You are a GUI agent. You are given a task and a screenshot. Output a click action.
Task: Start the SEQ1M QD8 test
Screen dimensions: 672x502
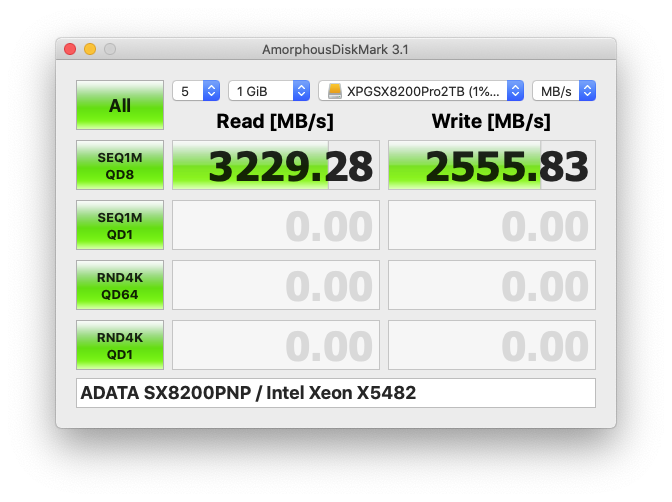(120, 165)
